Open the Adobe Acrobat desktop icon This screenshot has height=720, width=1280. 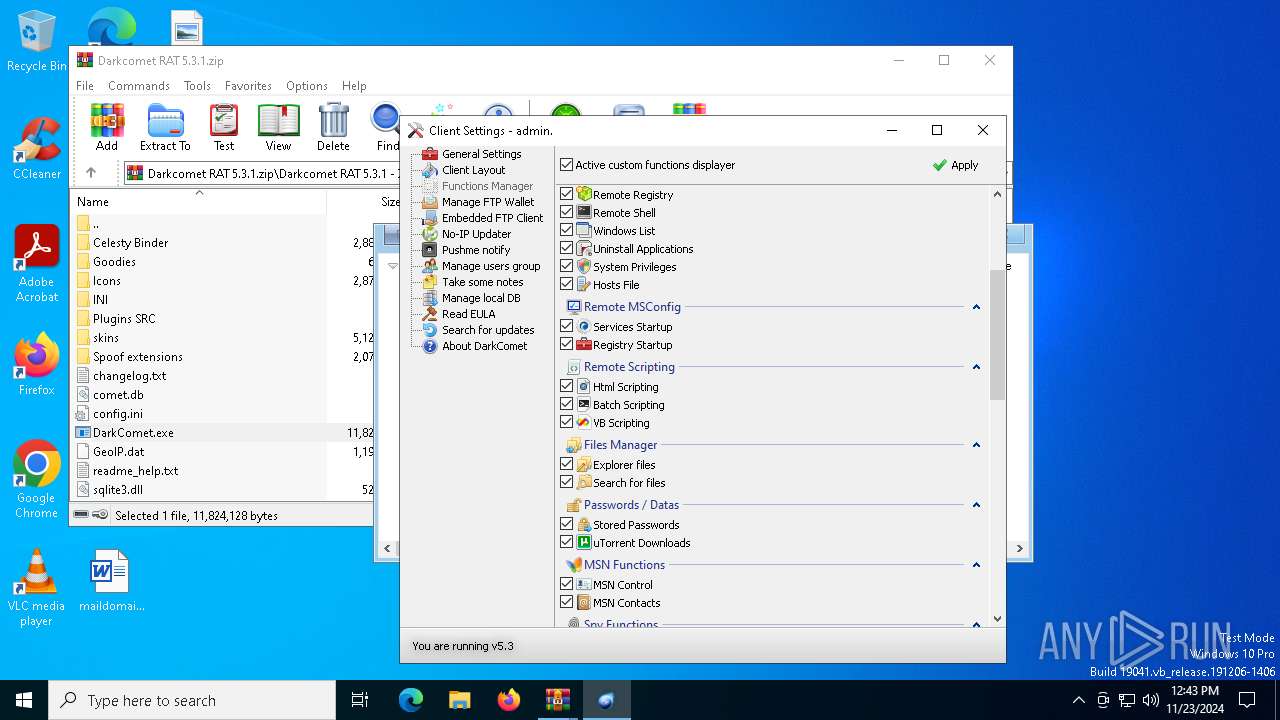pyautogui.click(x=37, y=264)
